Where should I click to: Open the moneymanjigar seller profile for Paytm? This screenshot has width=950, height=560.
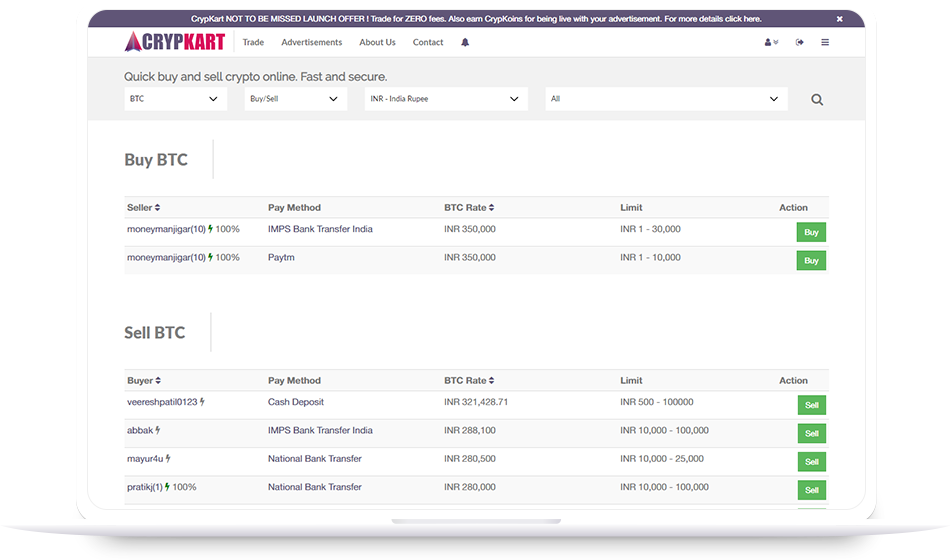tap(166, 258)
